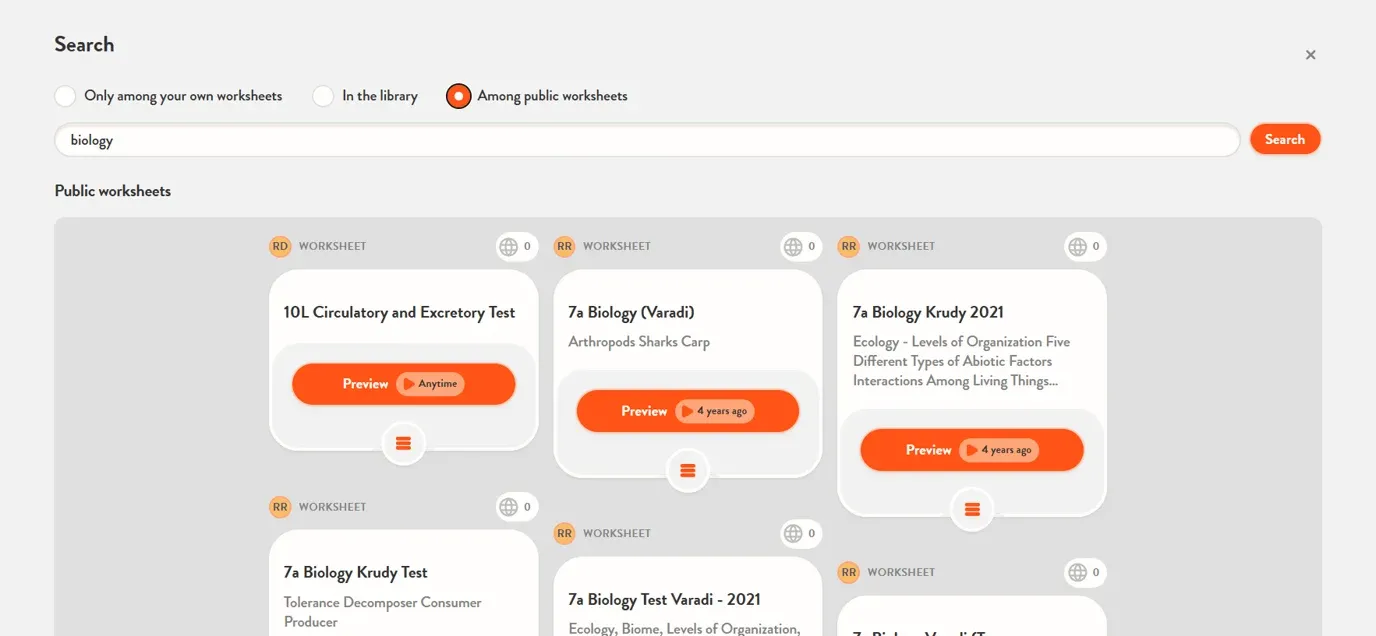Choose the "In the library" radio option

323,96
